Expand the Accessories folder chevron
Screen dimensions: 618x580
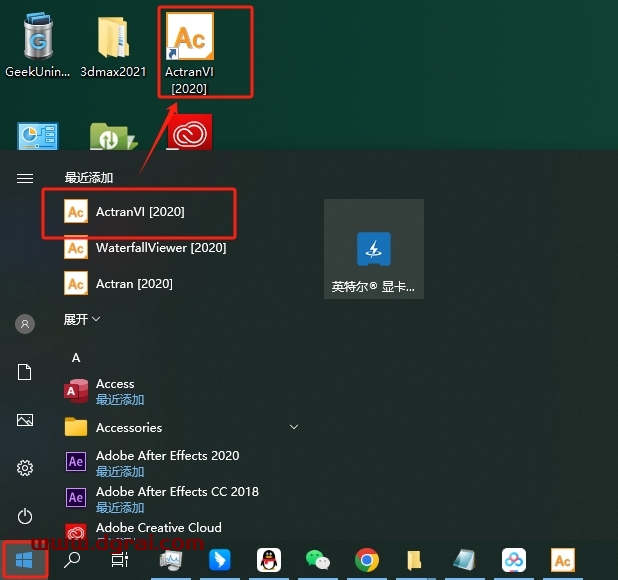pos(294,427)
